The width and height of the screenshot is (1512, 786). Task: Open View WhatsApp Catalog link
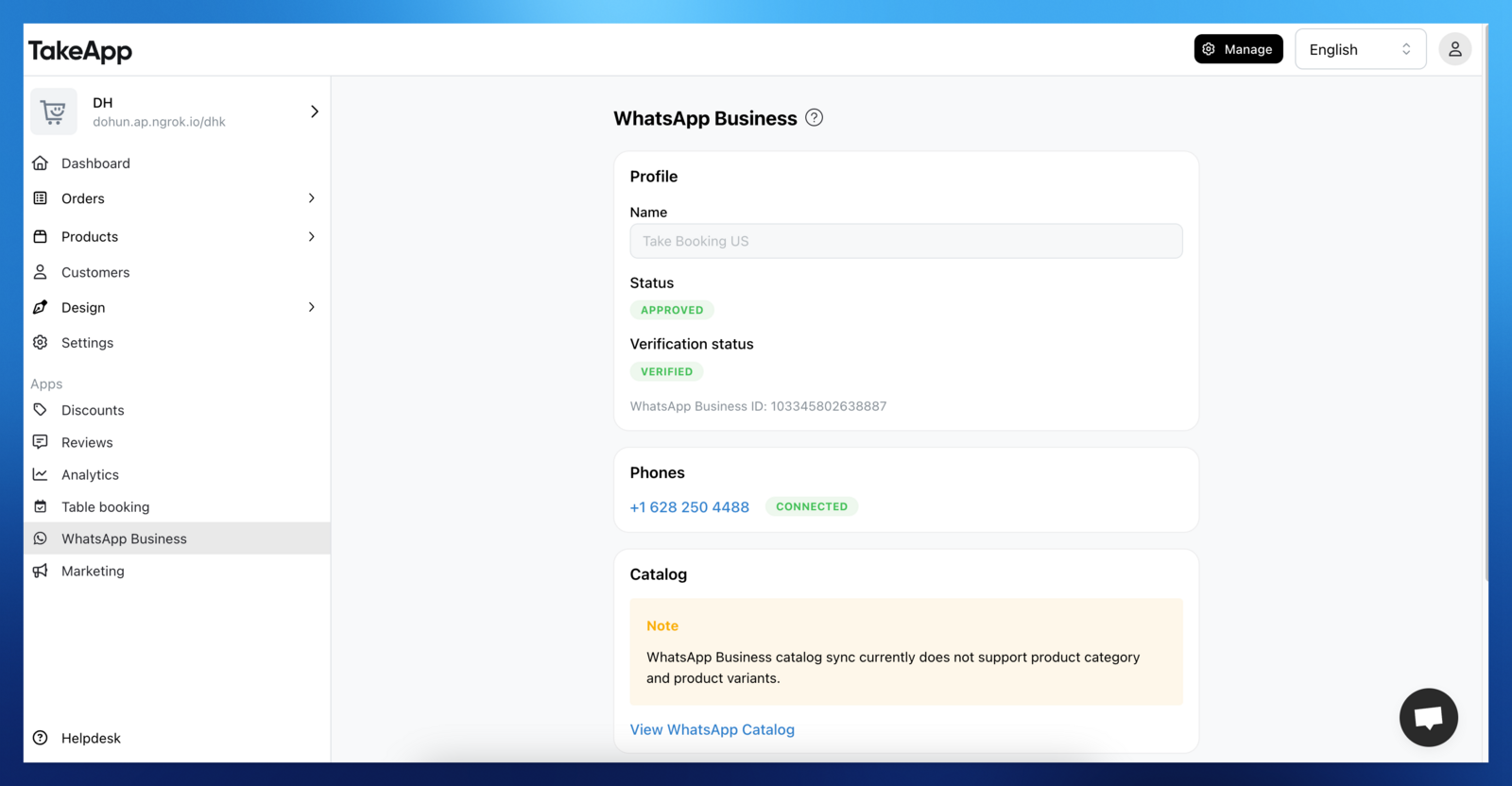click(713, 729)
